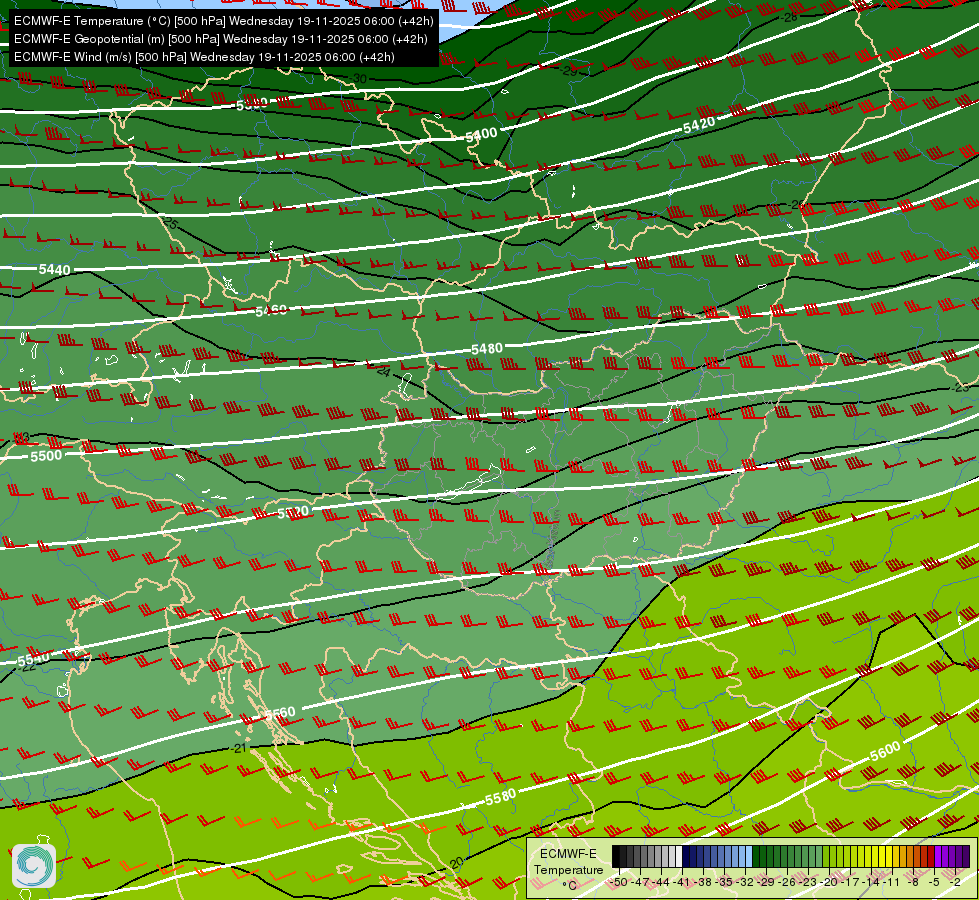Click the °C unit label in legend
Viewport: 979px width, 900px height.
569,886
